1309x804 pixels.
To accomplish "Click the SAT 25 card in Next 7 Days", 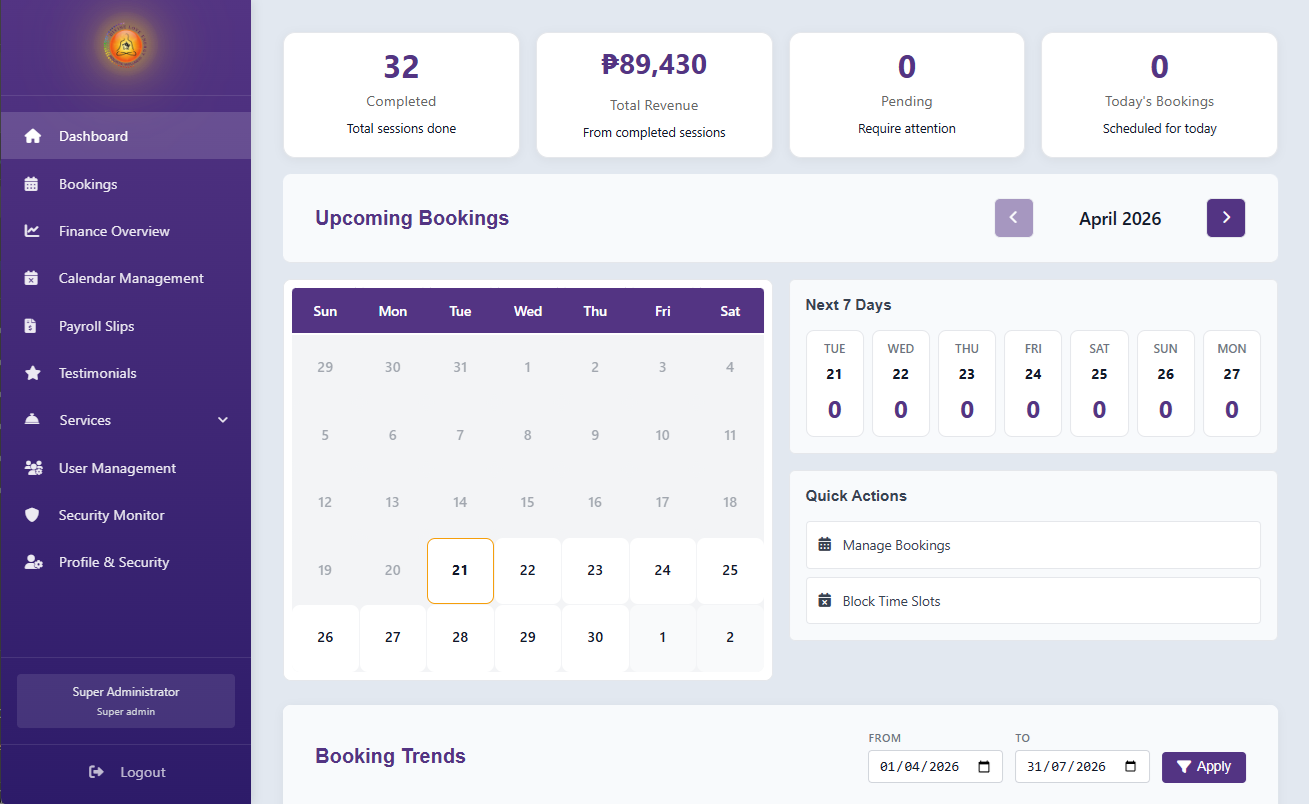I will 1099,384.
